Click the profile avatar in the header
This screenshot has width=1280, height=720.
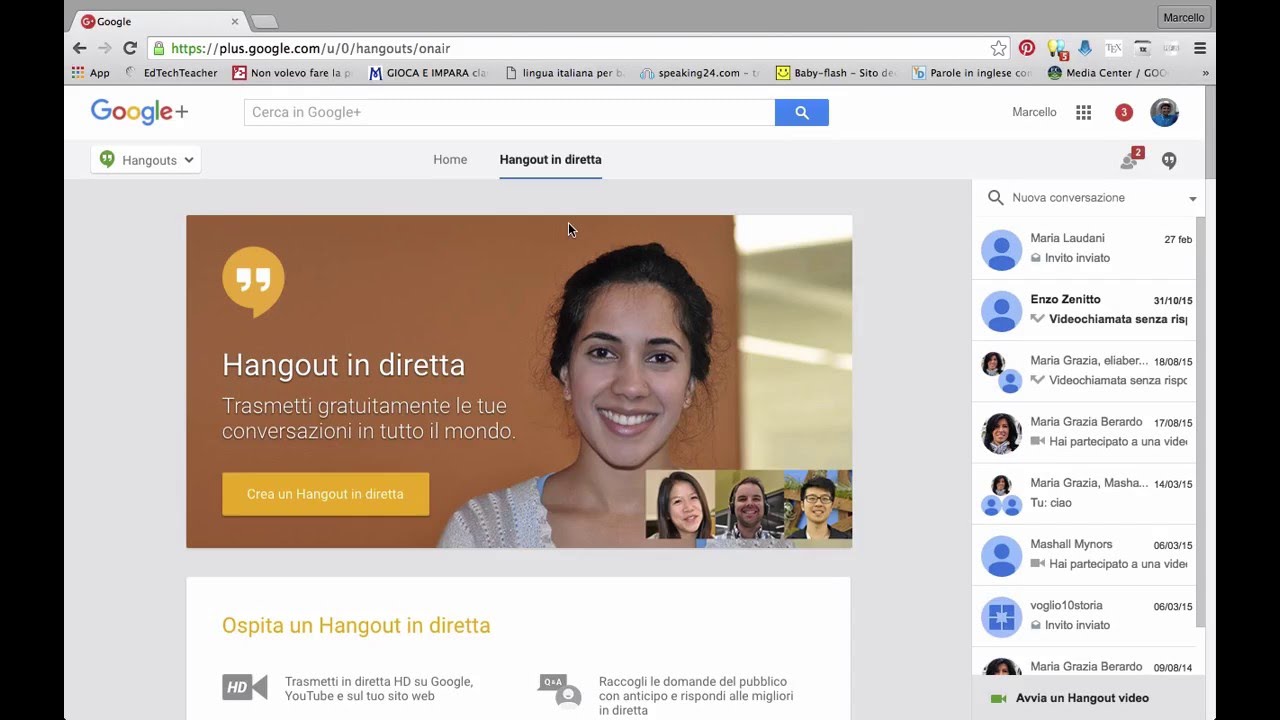pyautogui.click(x=1164, y=113)
